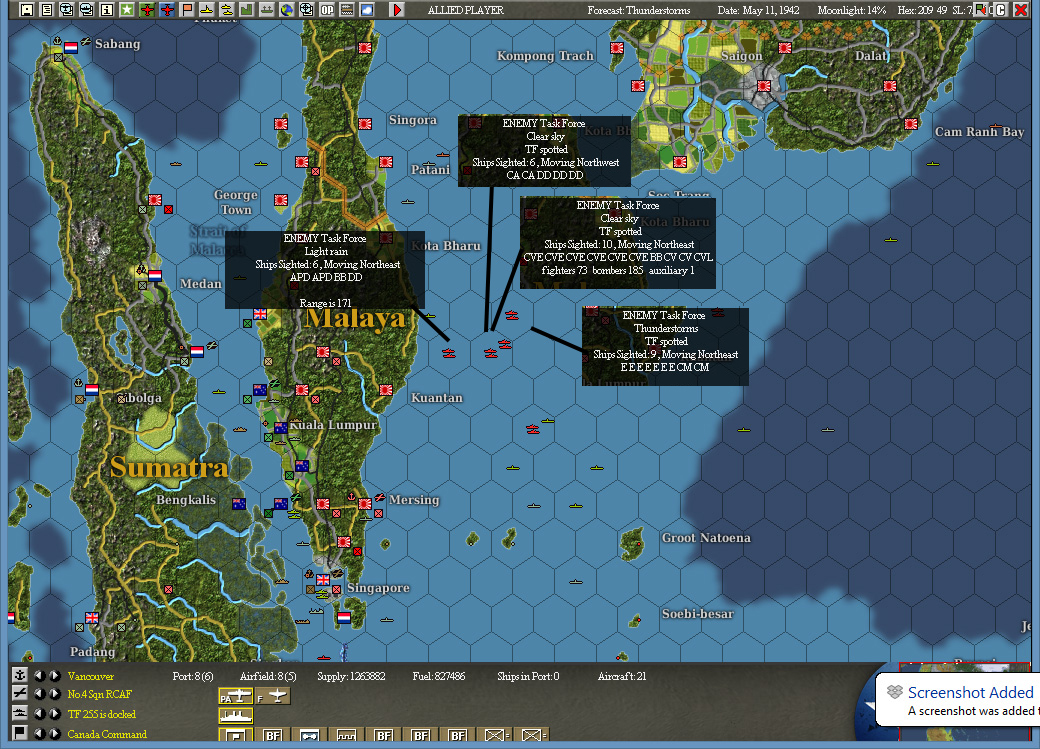
Task: Go to next task force after TF 255
Action: pyautogui.click(x=55, y=714)
